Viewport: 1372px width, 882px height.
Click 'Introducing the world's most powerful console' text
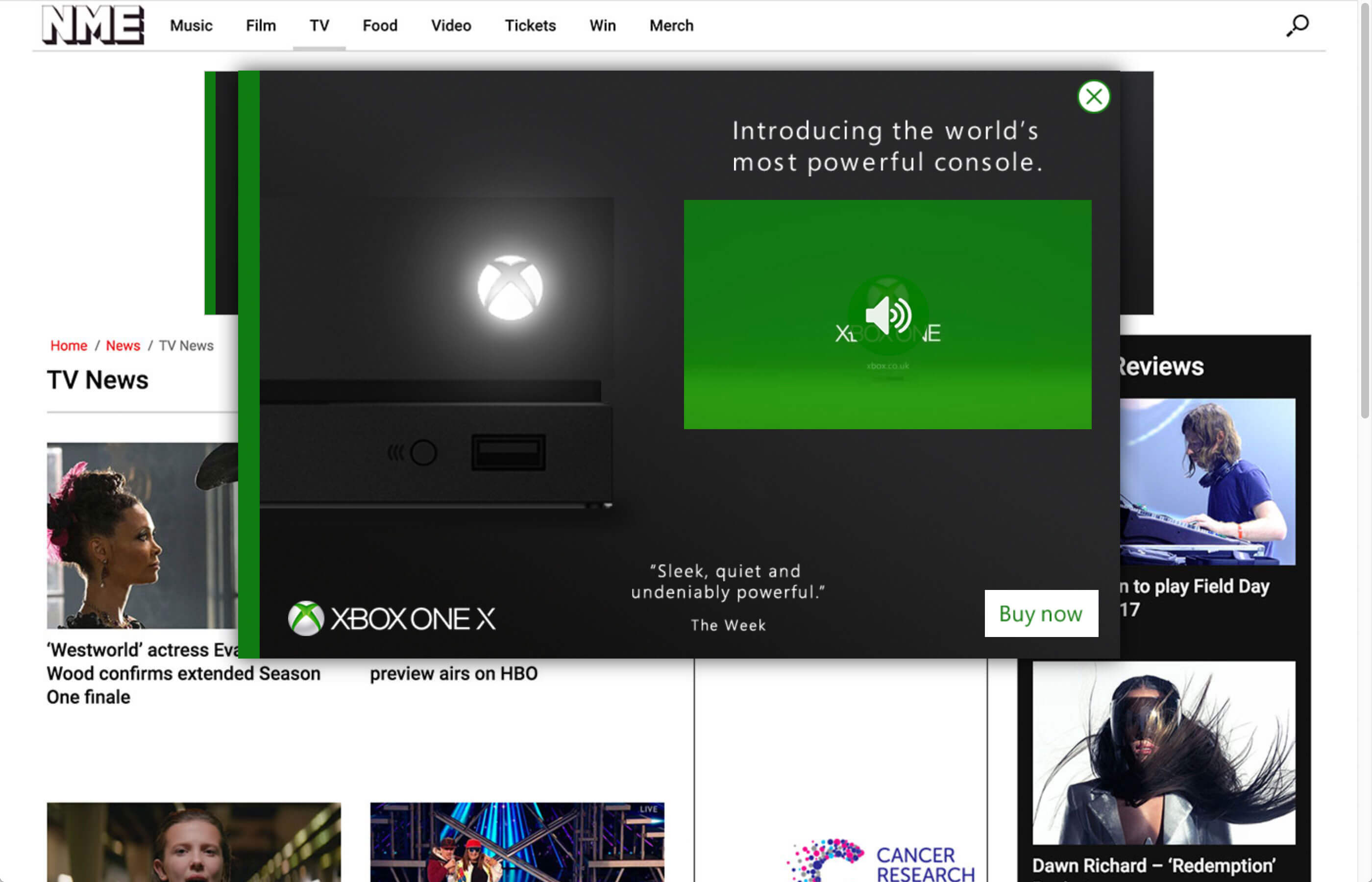pyautogui.click(x=887, y=147)
